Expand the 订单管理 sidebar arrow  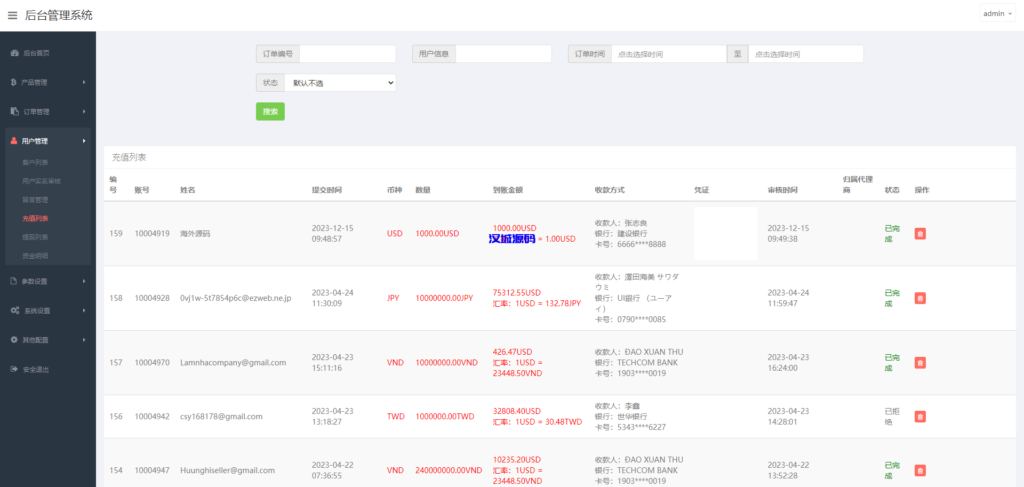click(x=84, y=111)
